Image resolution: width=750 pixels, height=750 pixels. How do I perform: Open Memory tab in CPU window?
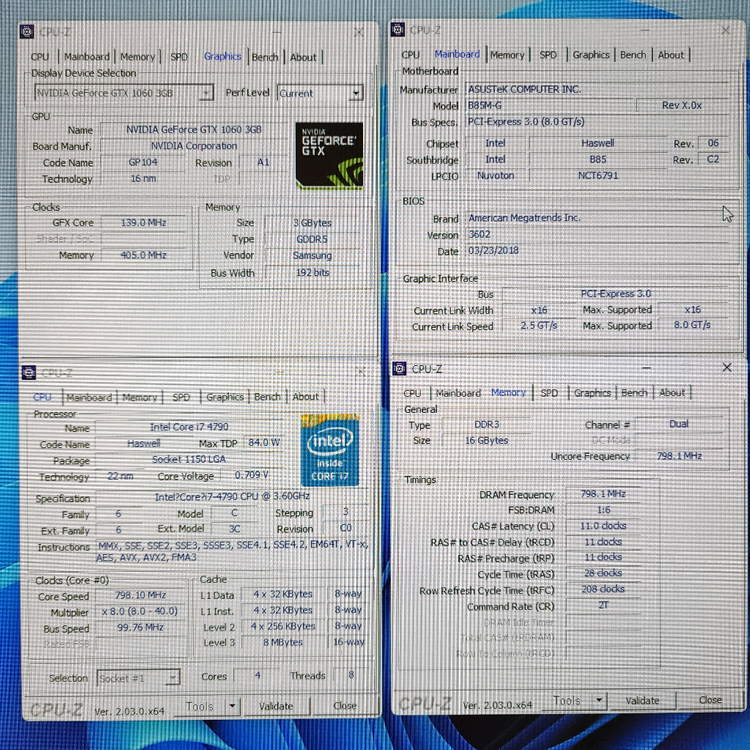(139, 397)
